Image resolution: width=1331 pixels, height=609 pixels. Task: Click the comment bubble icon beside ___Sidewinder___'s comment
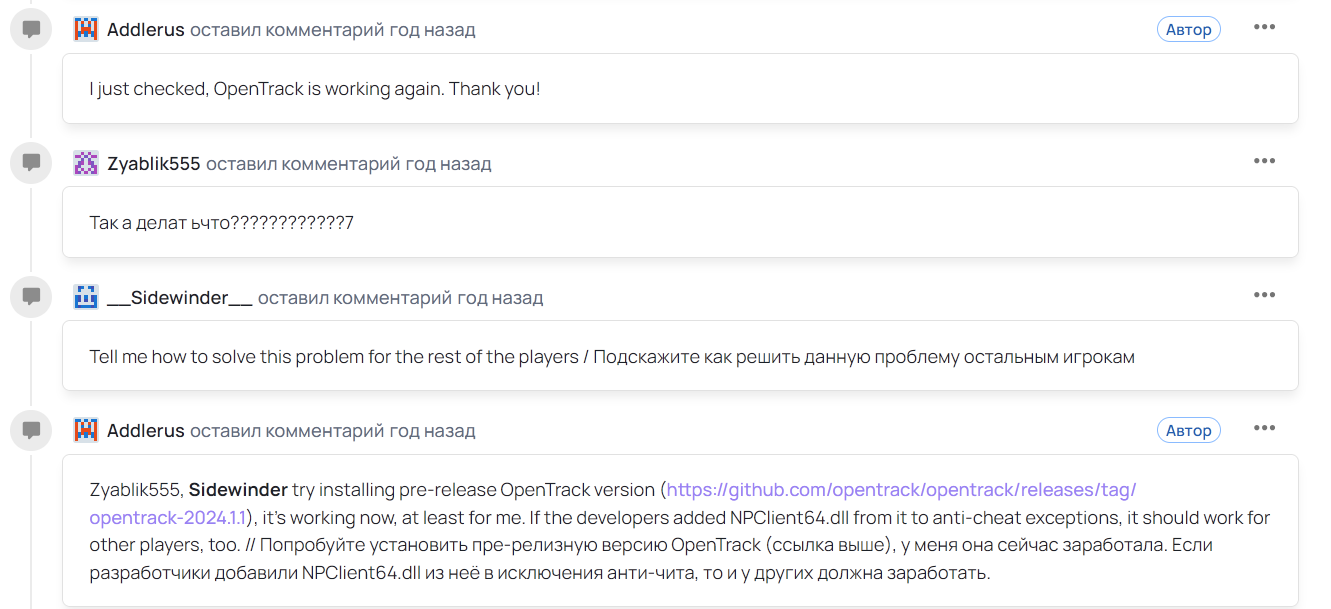[31, 296]
